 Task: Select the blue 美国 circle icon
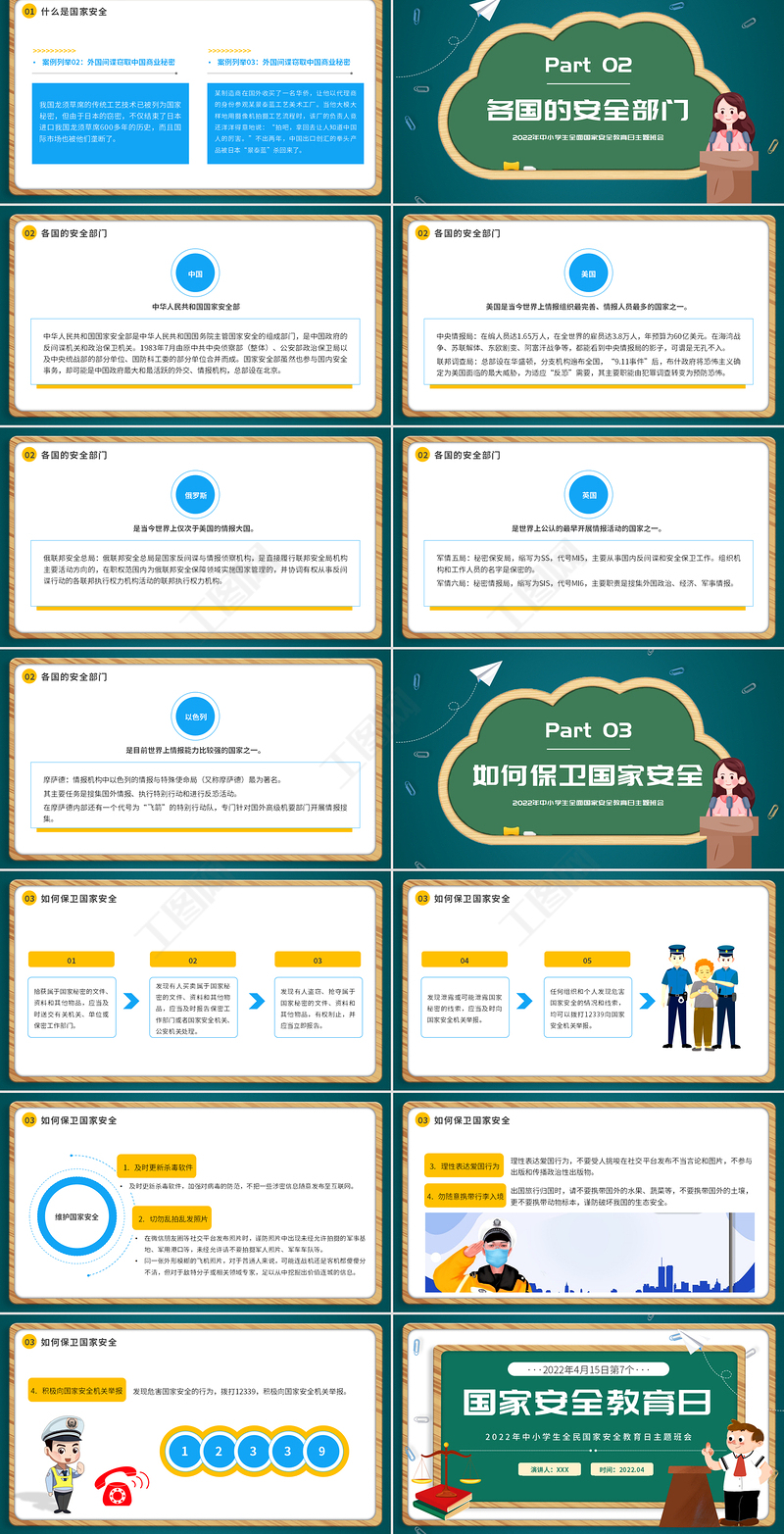point(588,274)
